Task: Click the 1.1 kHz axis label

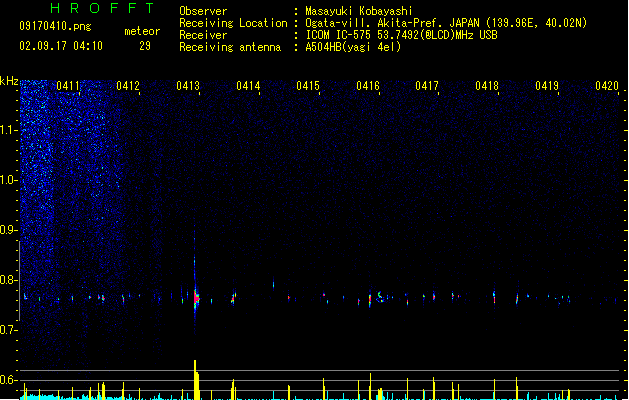Action: pyautogui.click(x=8, y=130)
